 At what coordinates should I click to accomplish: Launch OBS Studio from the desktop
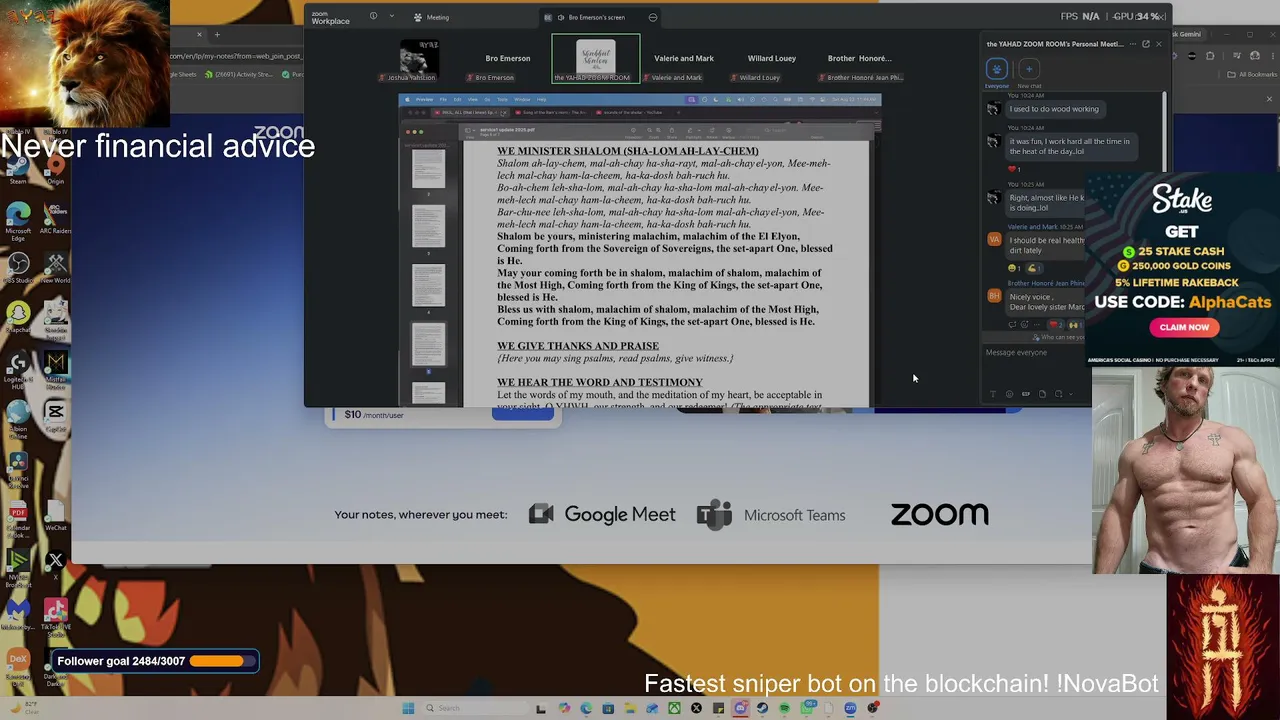pos(18,268)
